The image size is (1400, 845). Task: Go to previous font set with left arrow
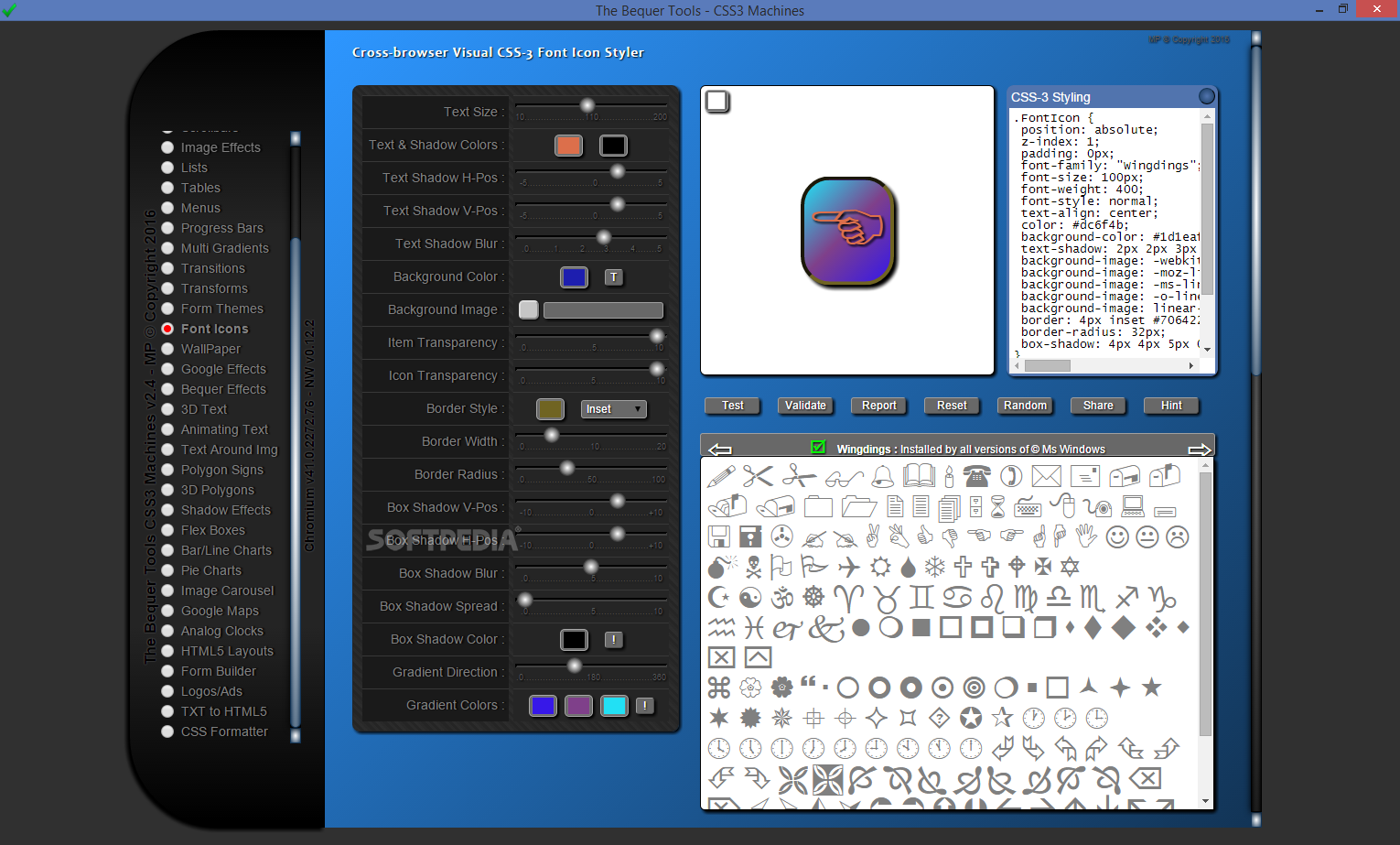pyautogui.click(x=720, y=449)
